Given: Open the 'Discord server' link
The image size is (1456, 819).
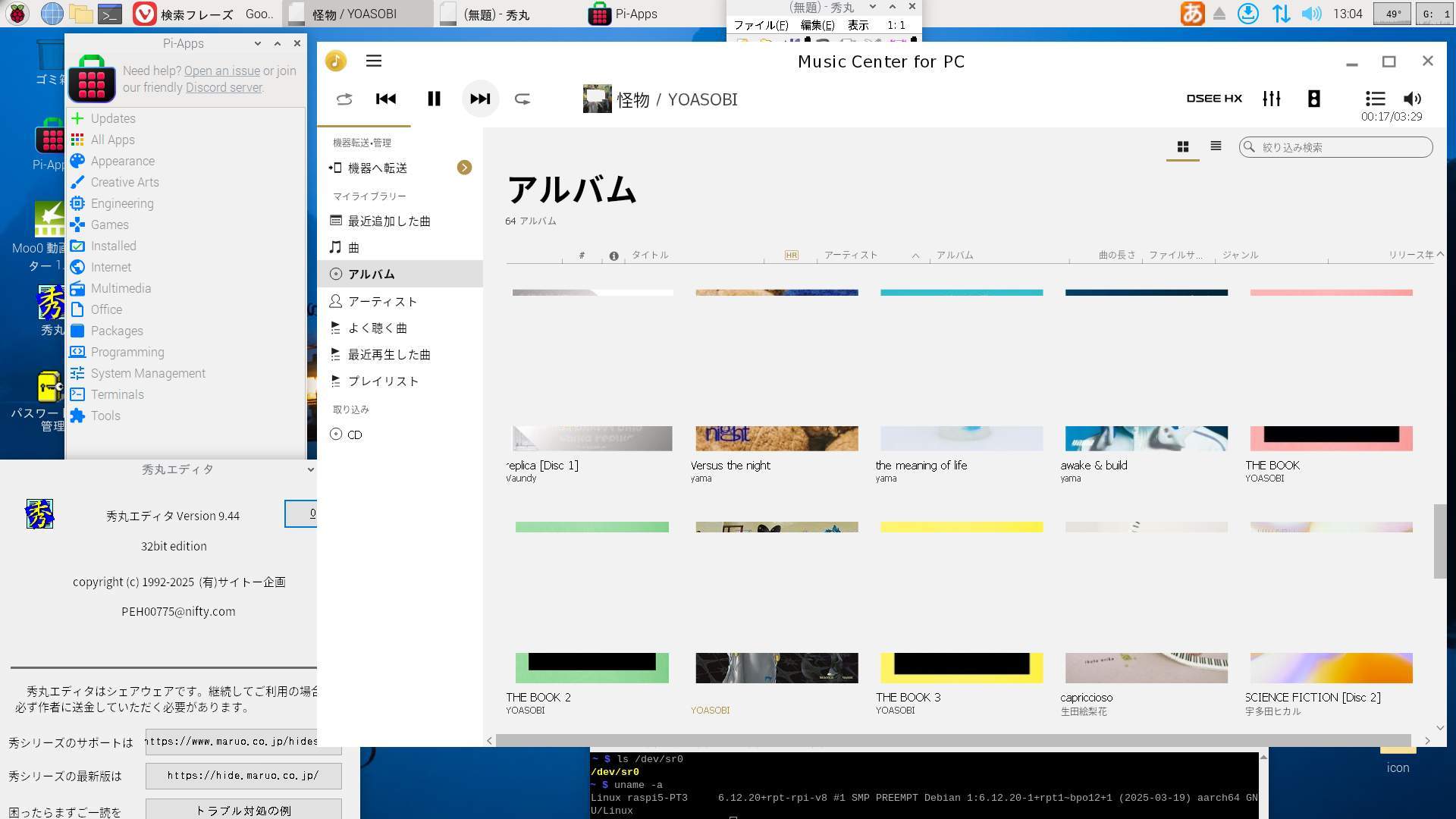Looking at the screenshot, I should (224, 88).
